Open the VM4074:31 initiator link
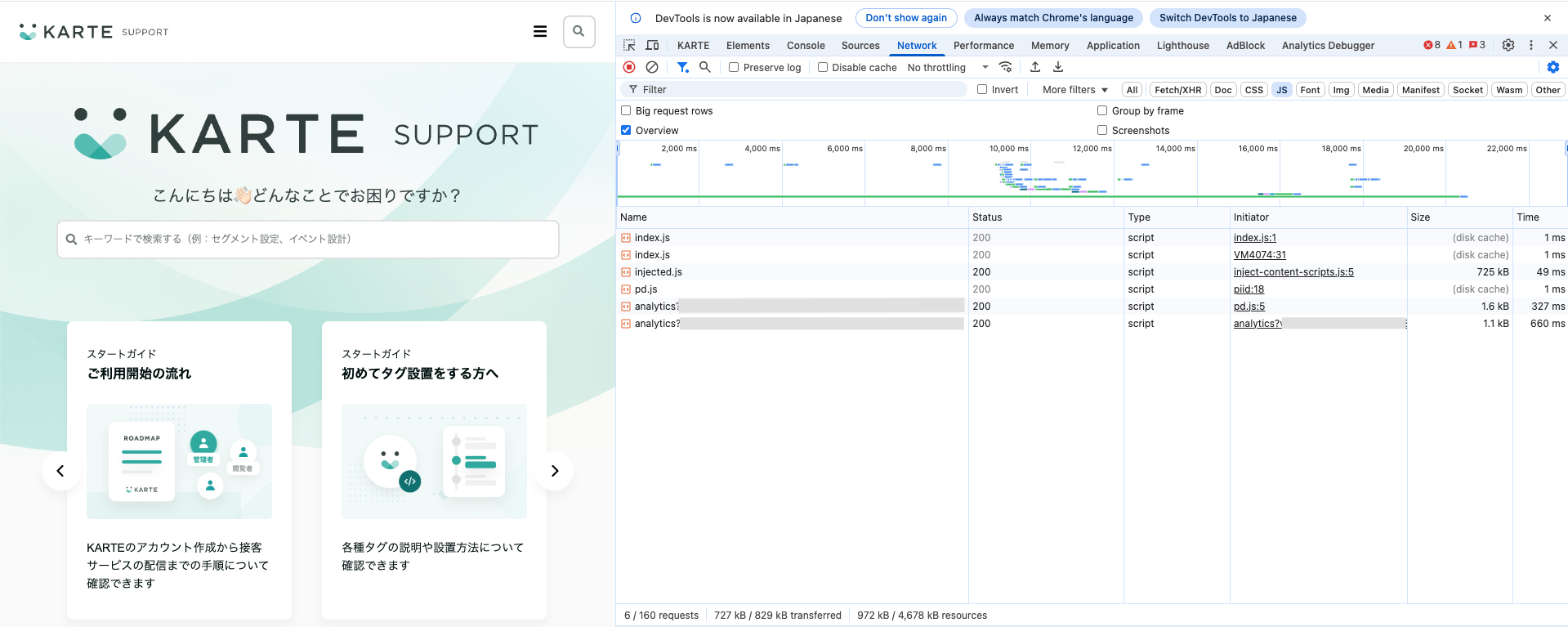This screenshot has height=627, width=1568. (x=1260, y=255)
